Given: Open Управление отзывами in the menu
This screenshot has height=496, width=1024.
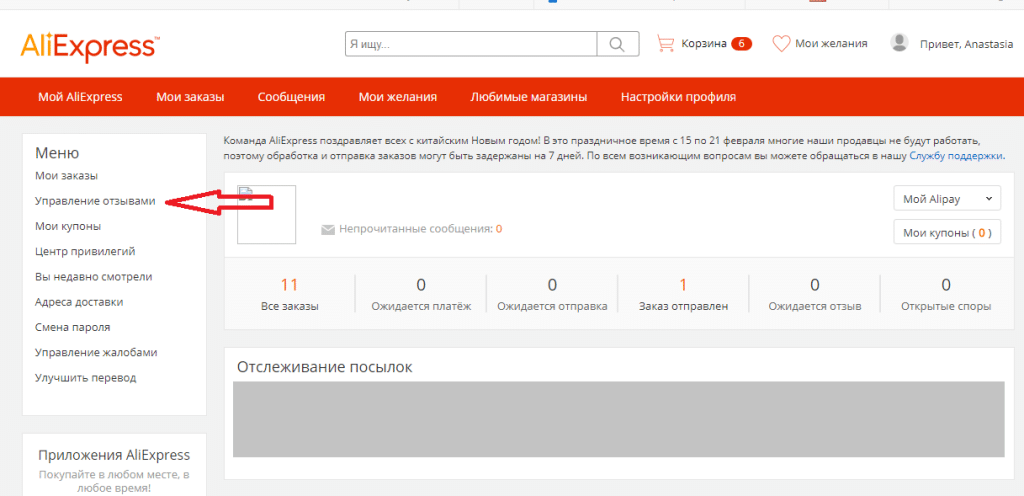Looking at the screenshot, I should pos(95,201).
